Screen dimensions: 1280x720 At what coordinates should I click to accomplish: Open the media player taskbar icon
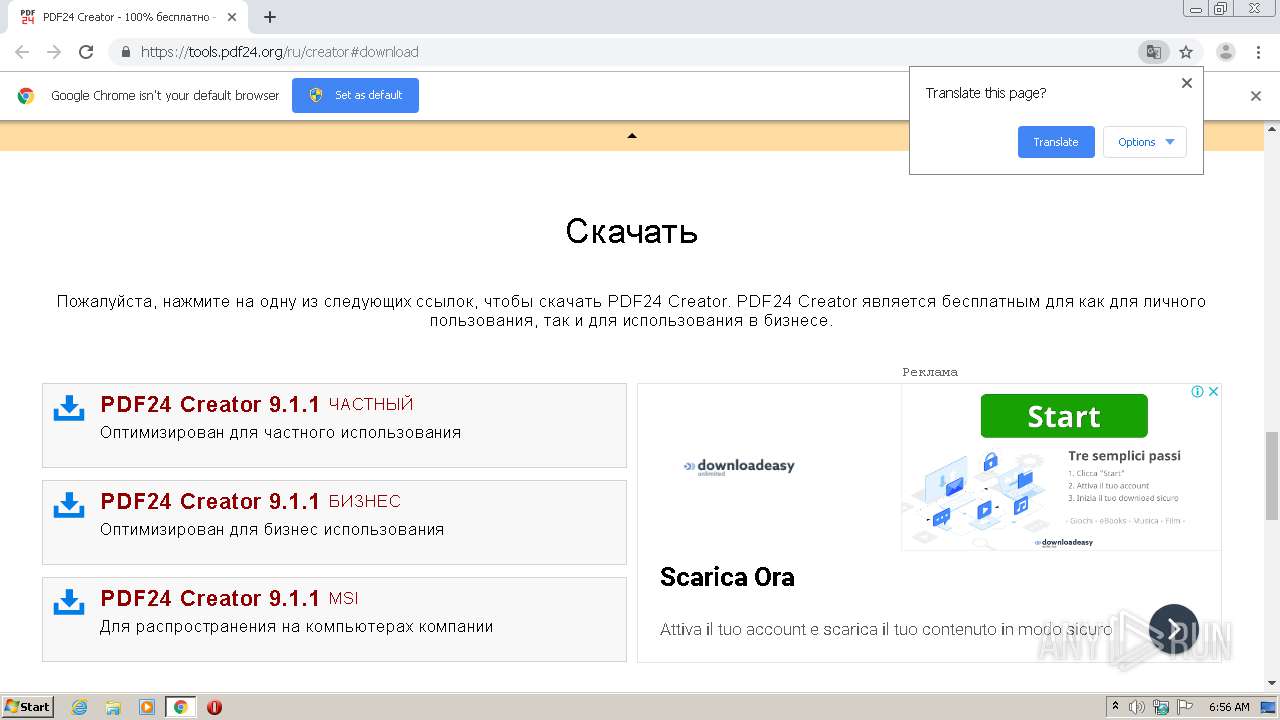click(147, 707)
